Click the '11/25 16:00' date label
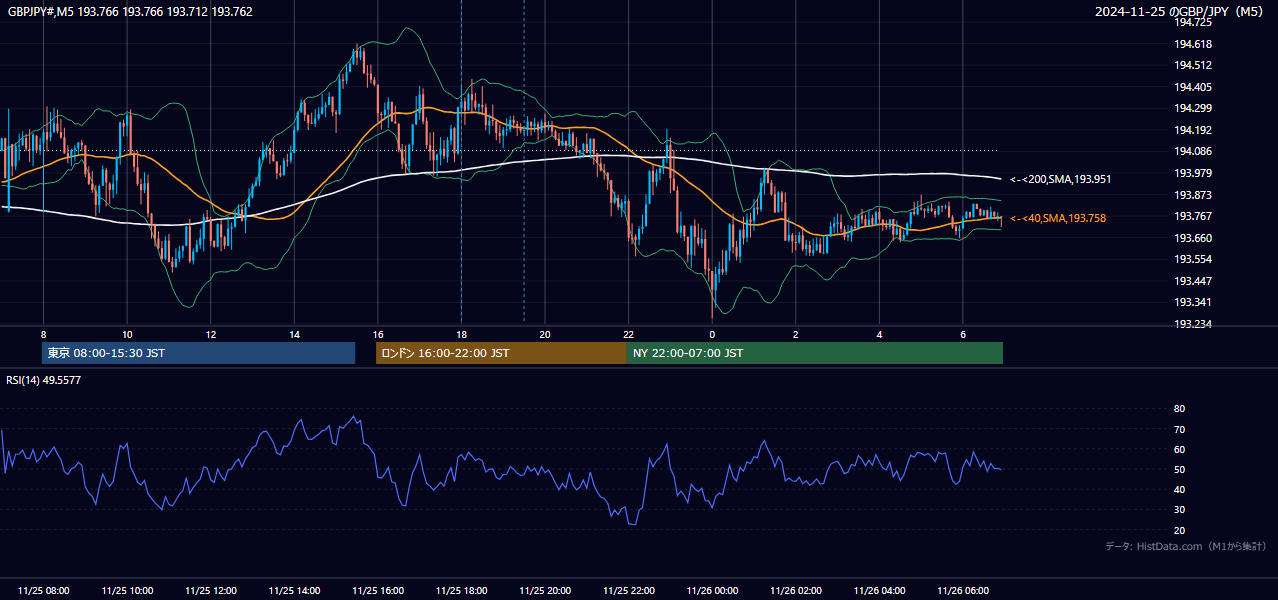Image resolution: width=1278 pixels, height=600 pixels. point(378,591)
